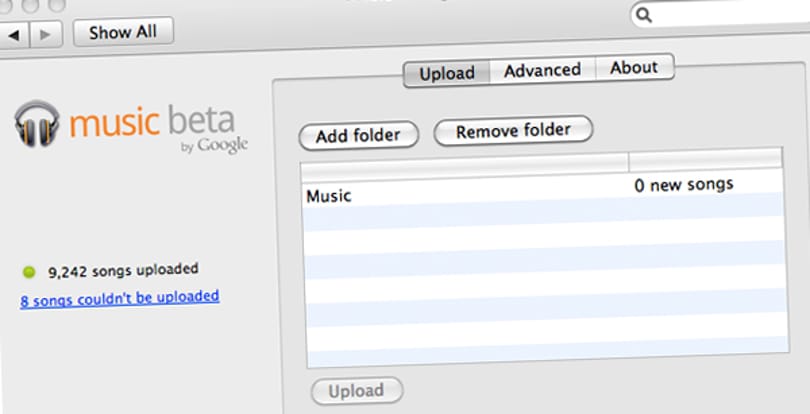Screen dimensions: 810x414
Task: Click the magnifying glass search icon
Action: pos(644,15)
